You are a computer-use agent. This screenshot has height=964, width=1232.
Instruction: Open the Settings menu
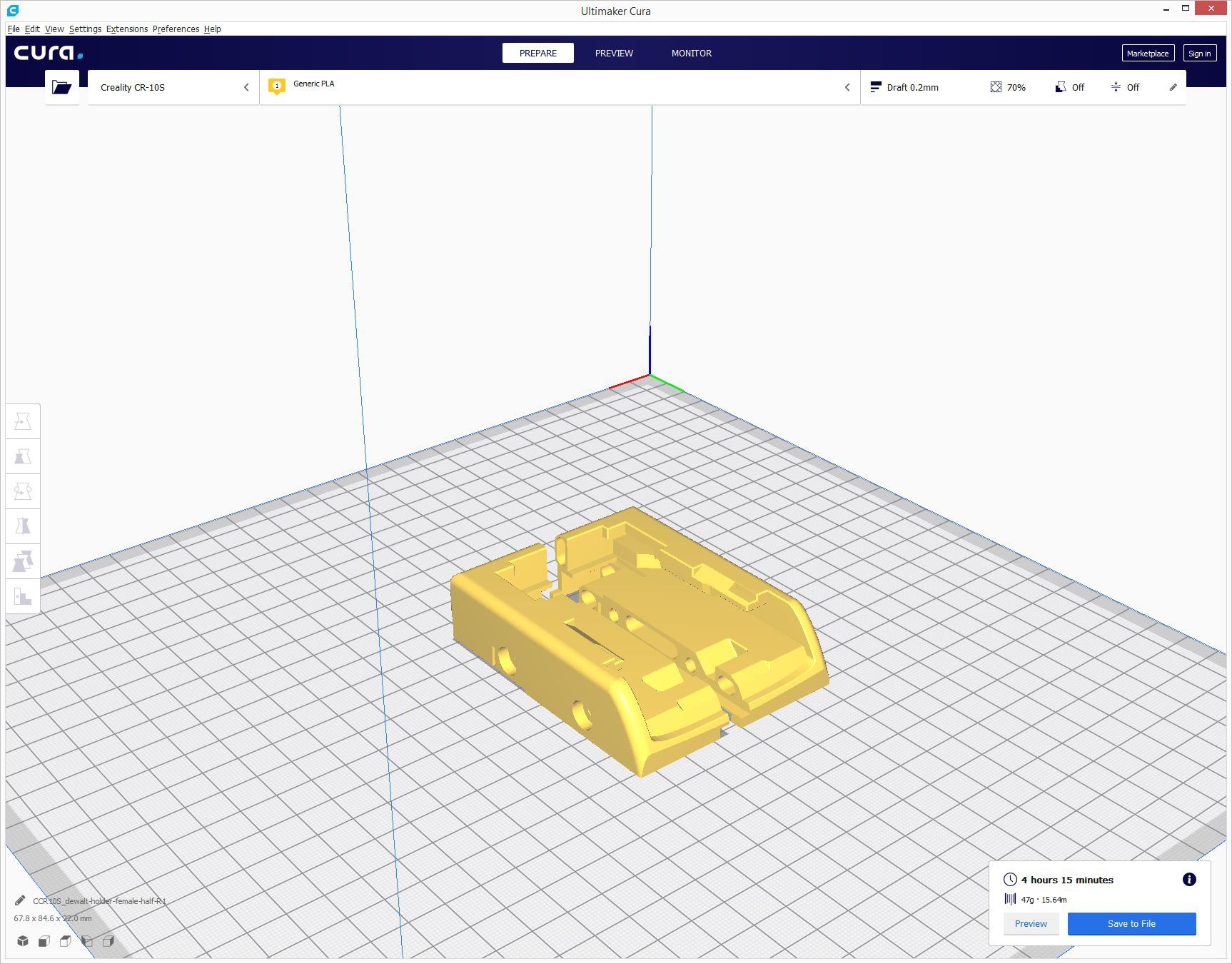coord(85,29)
